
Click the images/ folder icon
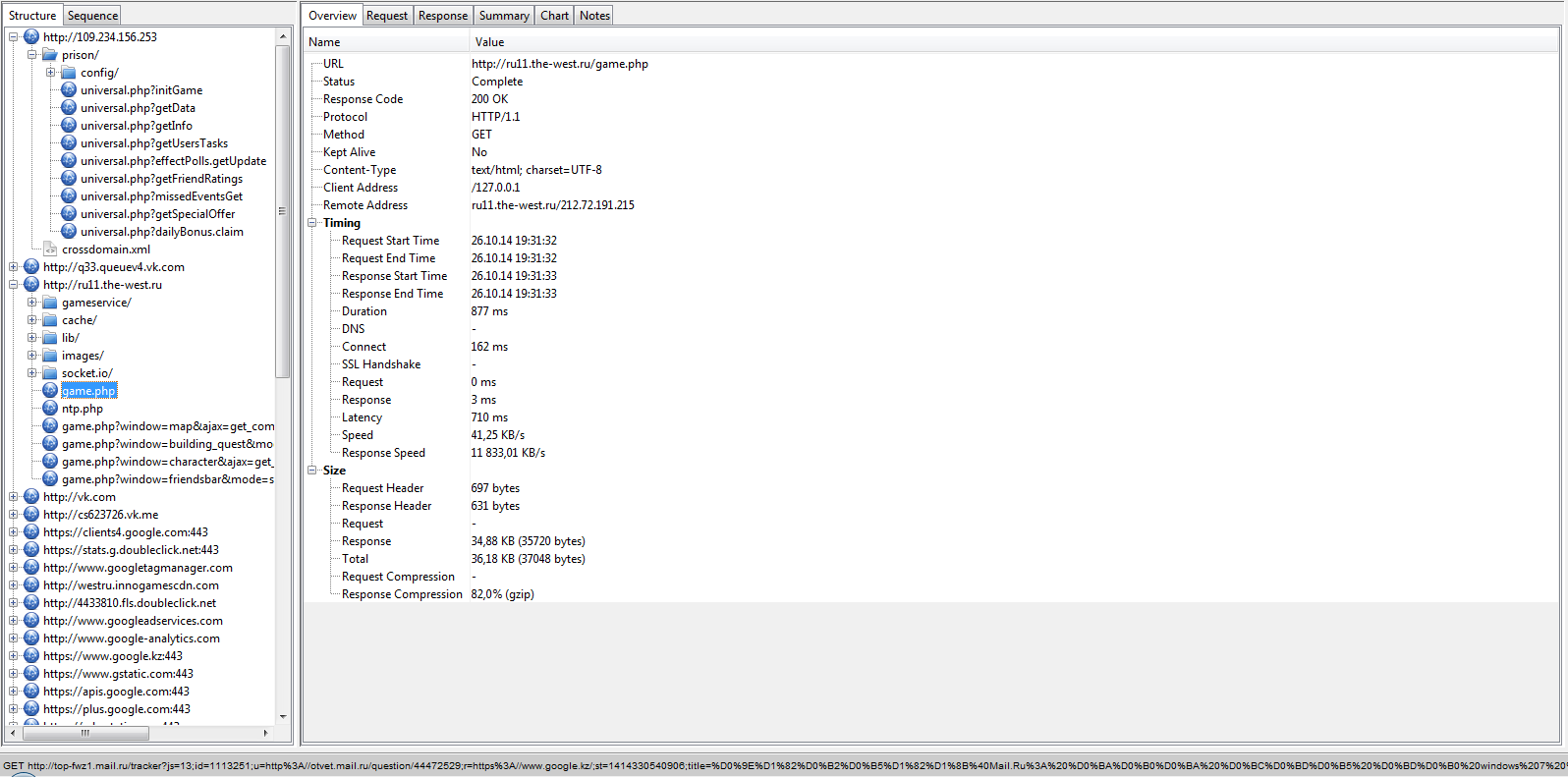tap(50, 356)
